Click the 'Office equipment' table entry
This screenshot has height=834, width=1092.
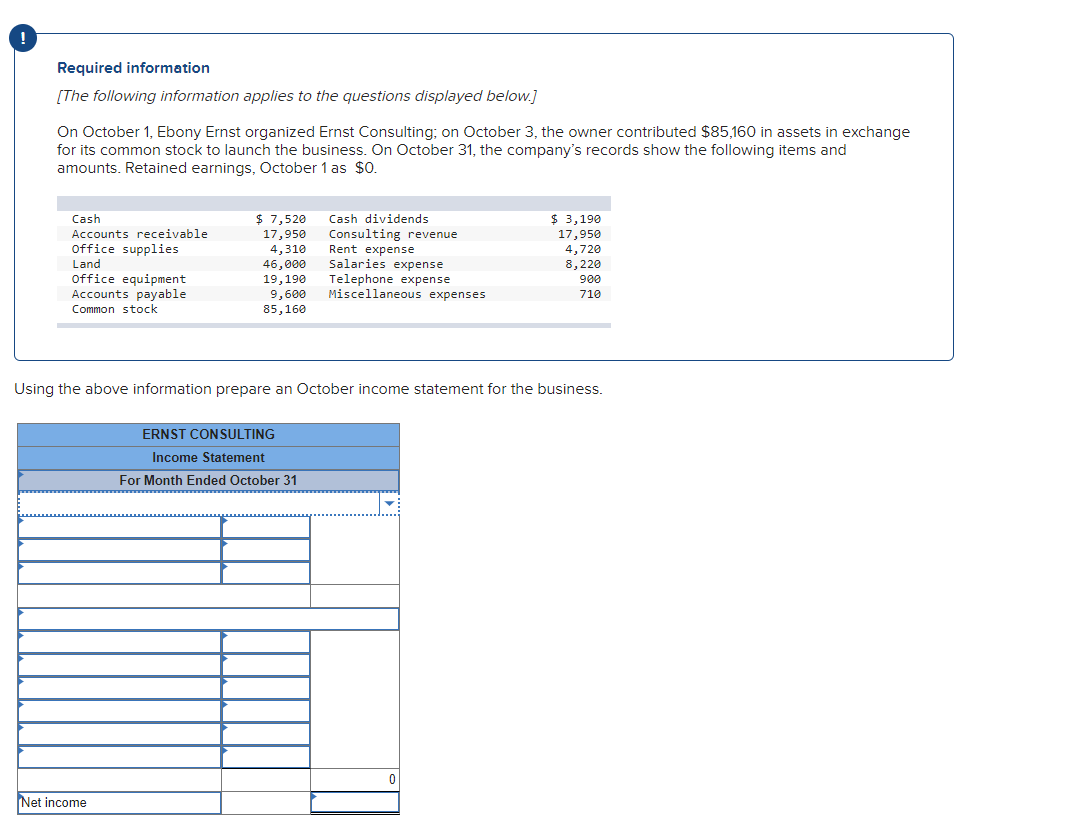pos(129,279)
